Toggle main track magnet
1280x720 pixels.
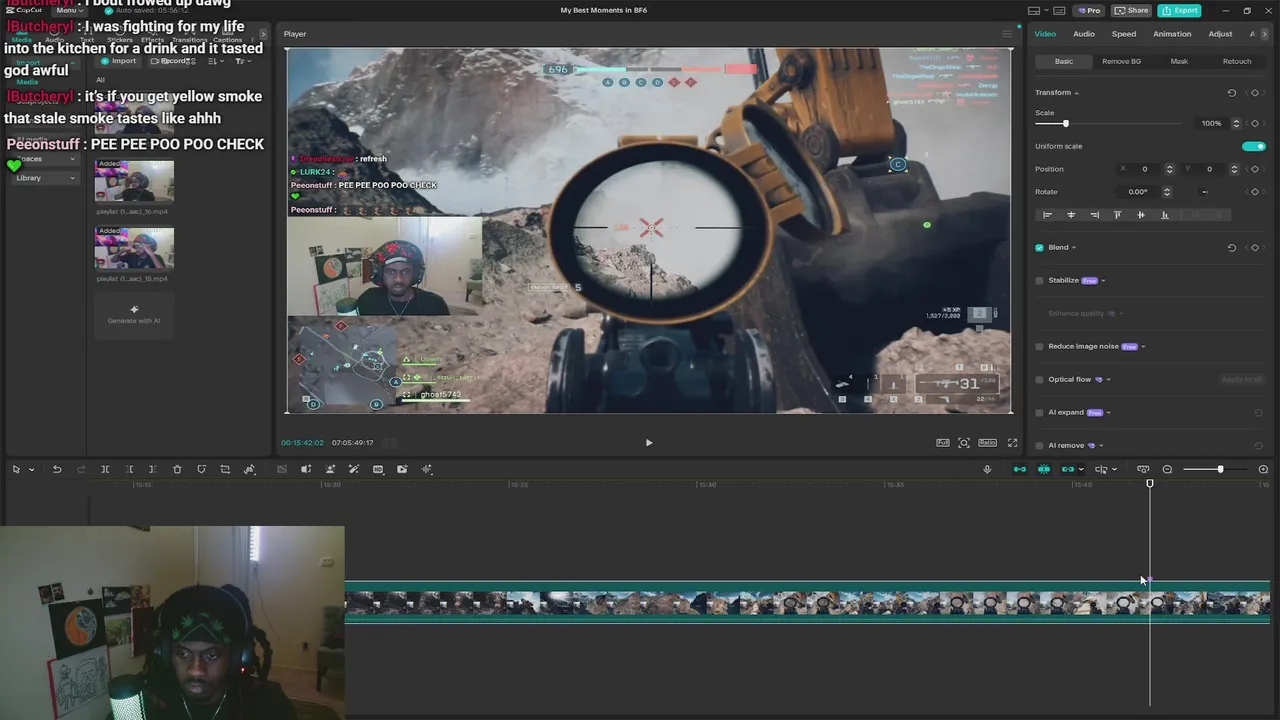pos(1020,469)
